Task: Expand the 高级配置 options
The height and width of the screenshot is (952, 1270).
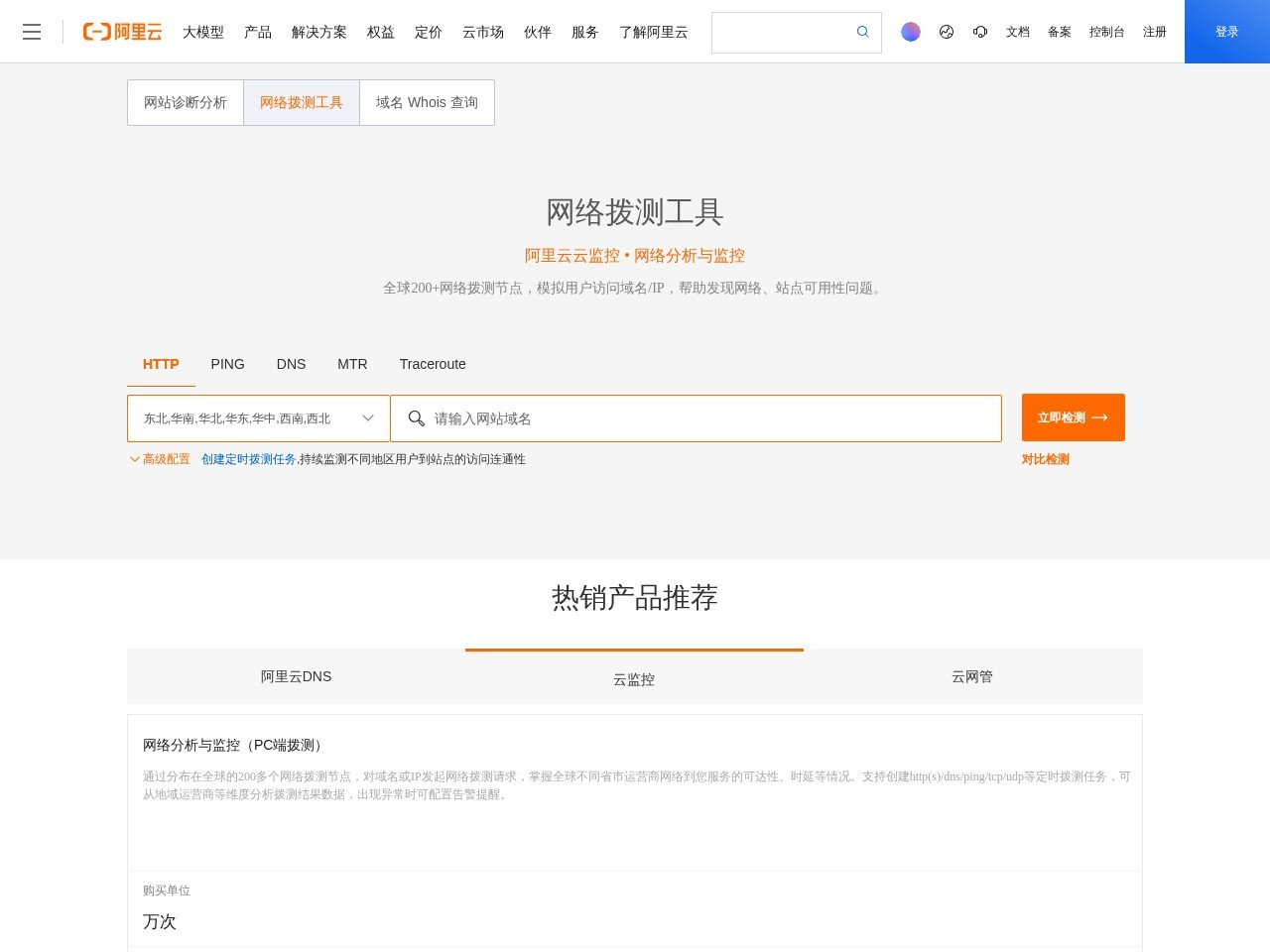Action: 164,459
